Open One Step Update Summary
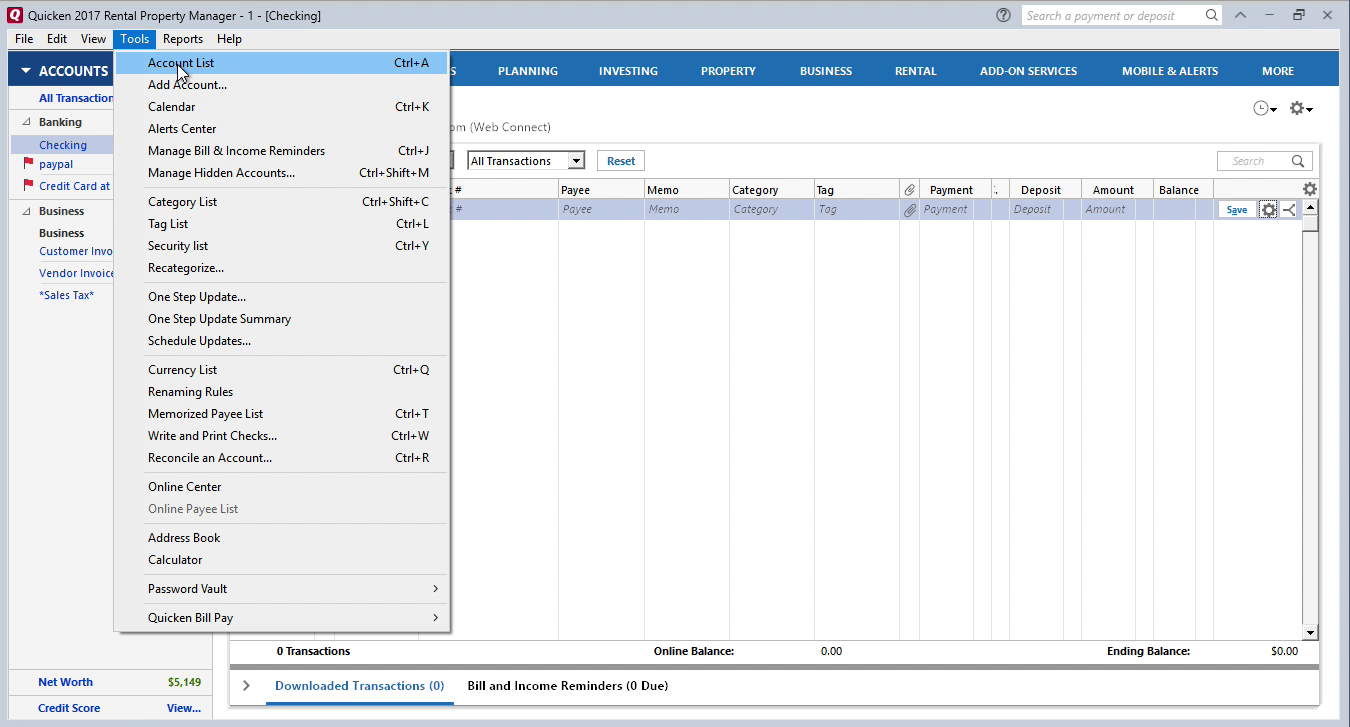 click(x=281, y=319)
